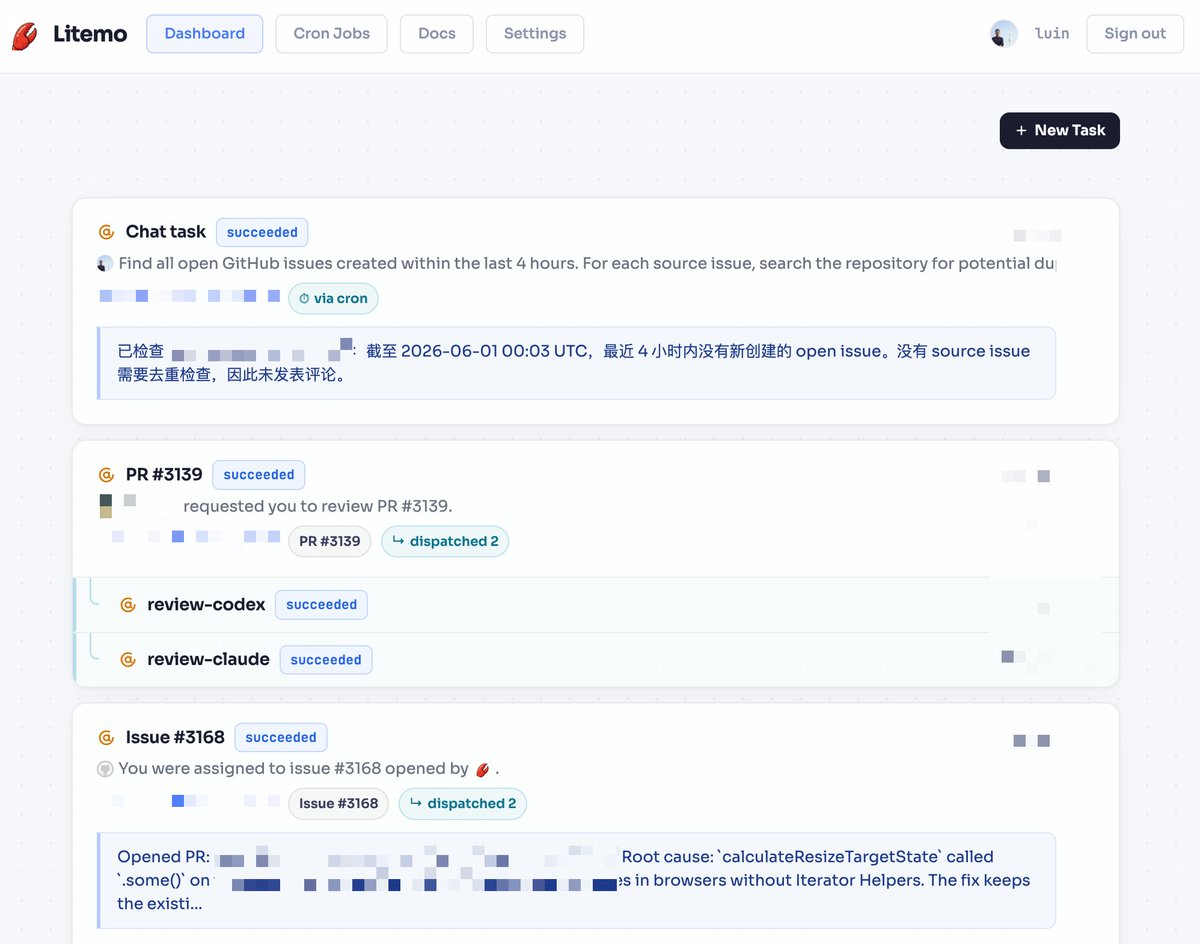Click the PR #3139 agent icon
1200x944 pixels.
coord(106,475)
